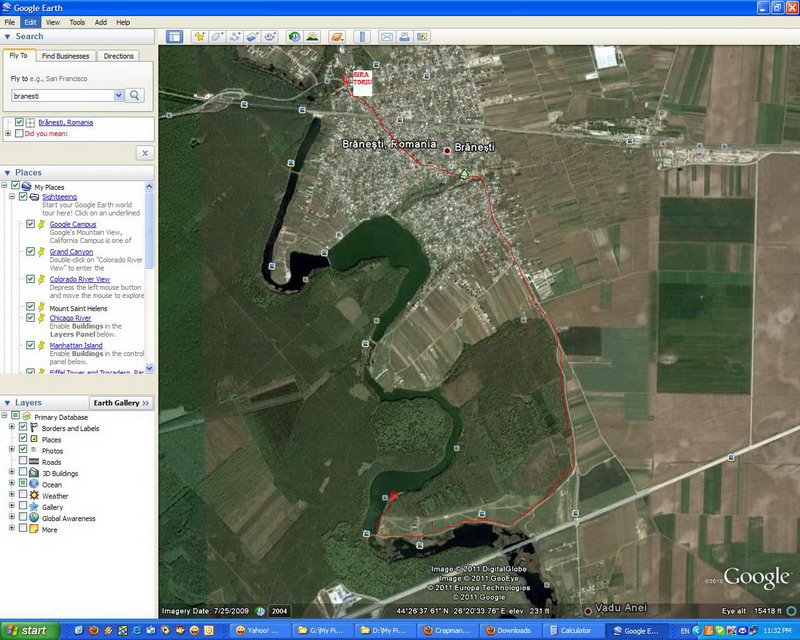Uncheck the Borders and Labels layer

coord(23,428)
